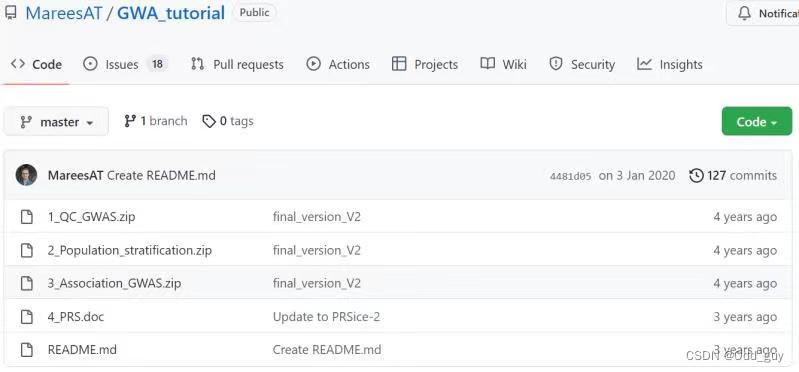The height and width of the screenshot is (372, 799).
Task: Open the Insights tab
Action: 670,64
